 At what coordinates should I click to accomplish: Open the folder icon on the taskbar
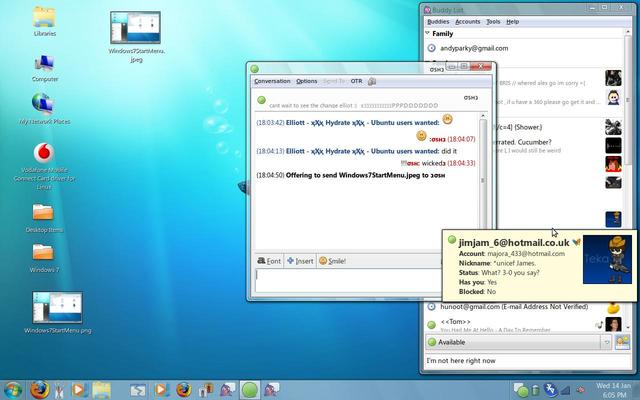pyautogui.click(x=101, y=390)
